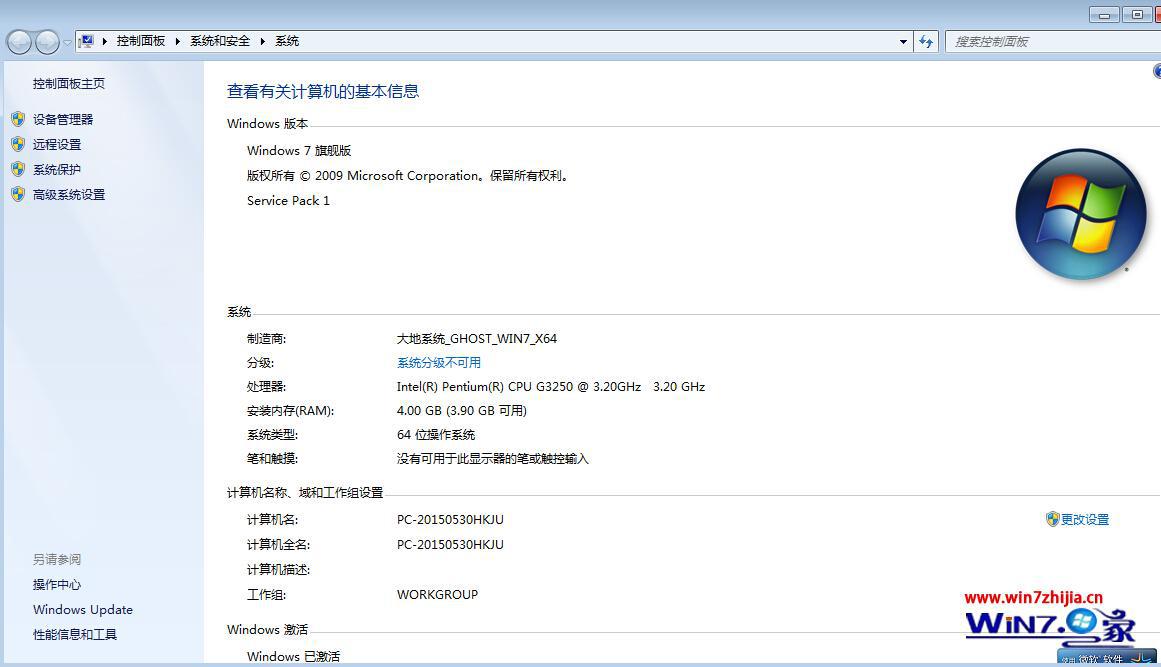Click the shield icon next to 设备管理器
This screenshot has width=1161, height=667.
coord(19,119)
